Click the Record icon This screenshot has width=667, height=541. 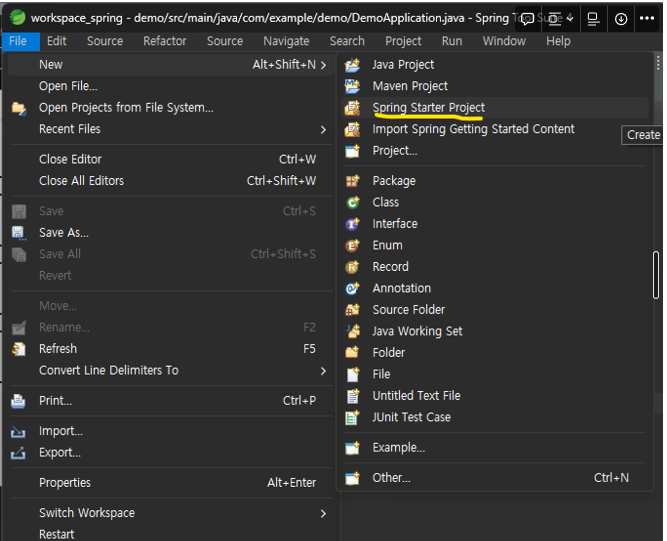(x=352, y=267)
